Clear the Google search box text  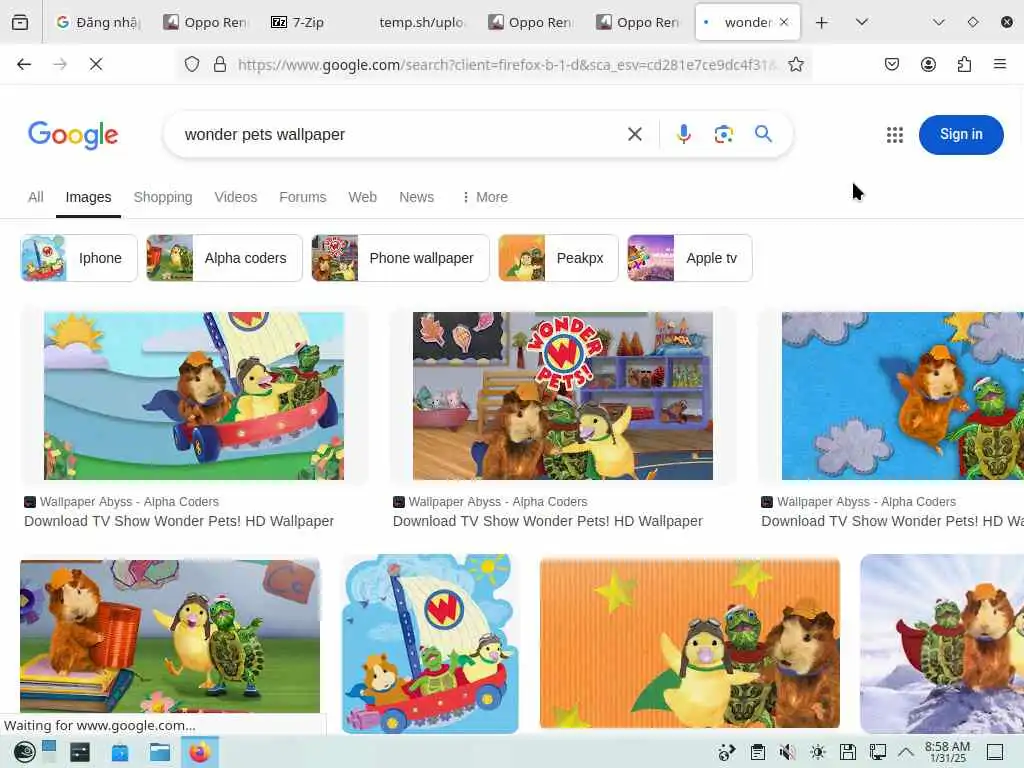click(x=635, y=135)
